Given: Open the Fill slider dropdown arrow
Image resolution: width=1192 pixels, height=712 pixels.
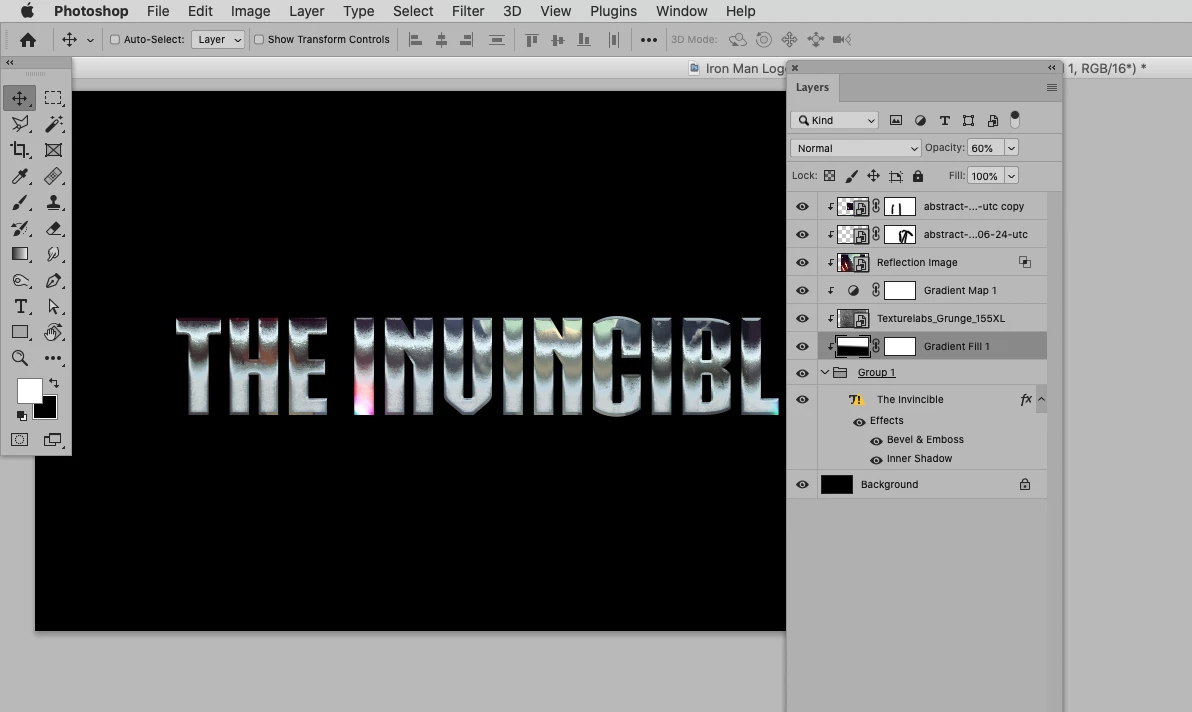Looking at the screenshot, I should click(x=1011, y=176).
